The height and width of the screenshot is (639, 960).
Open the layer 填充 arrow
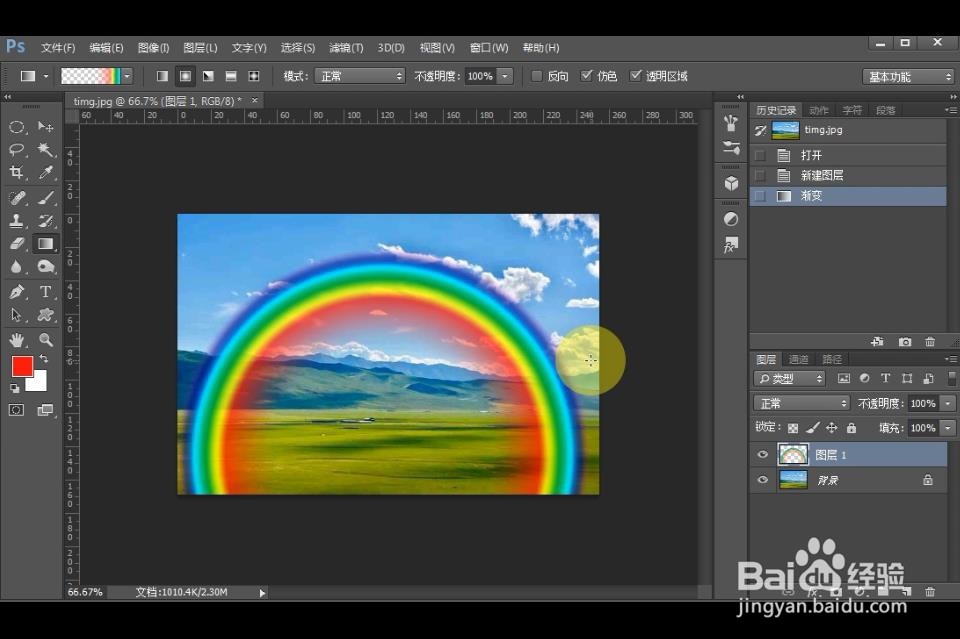(948, 428)
